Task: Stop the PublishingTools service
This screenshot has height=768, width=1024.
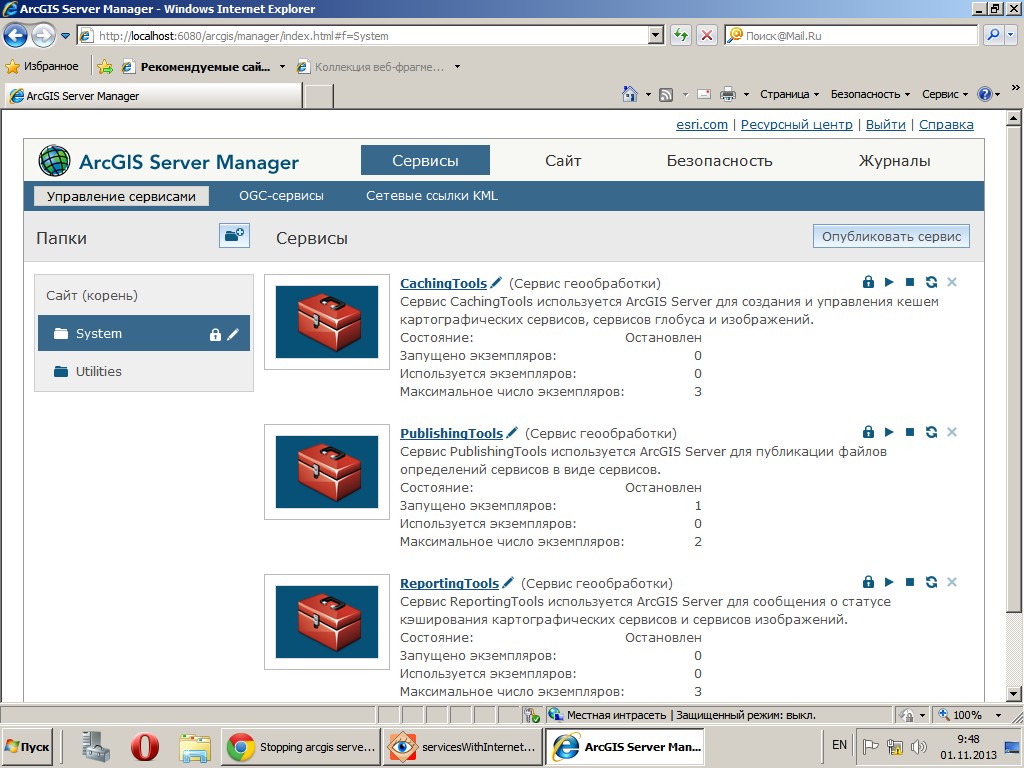Action: [x=910, y=432]
